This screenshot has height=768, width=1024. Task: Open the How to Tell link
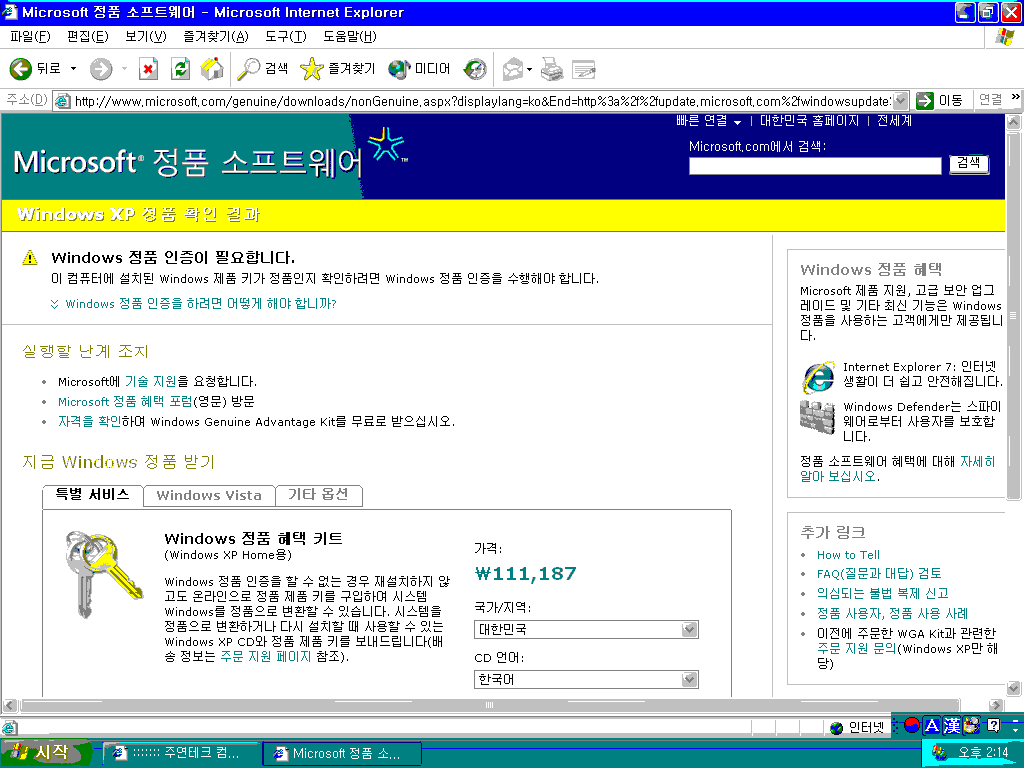coord(848,555)
